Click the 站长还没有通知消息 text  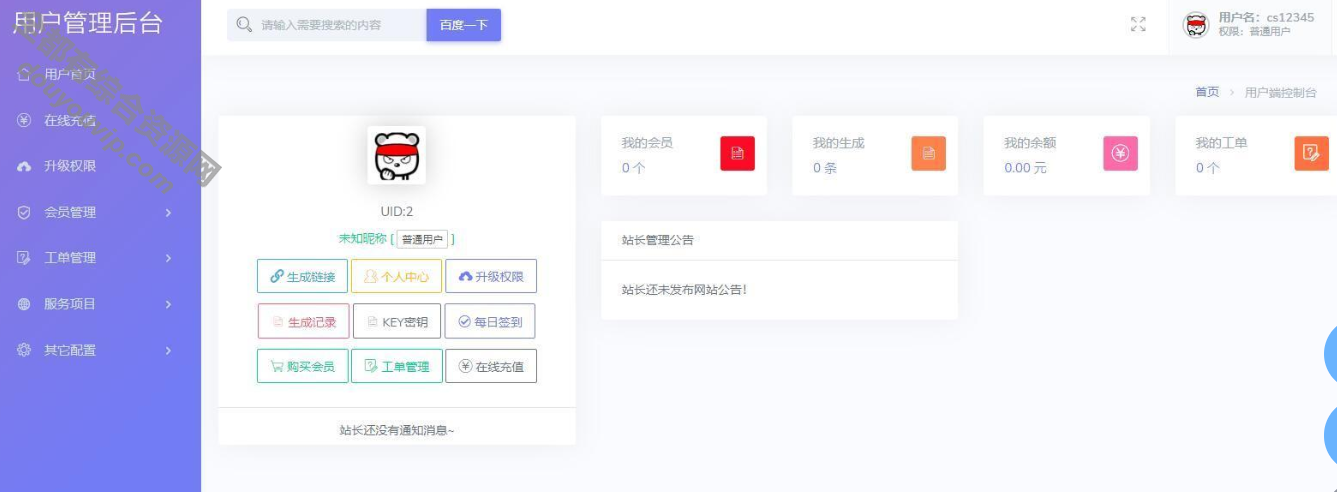point(397,430)
